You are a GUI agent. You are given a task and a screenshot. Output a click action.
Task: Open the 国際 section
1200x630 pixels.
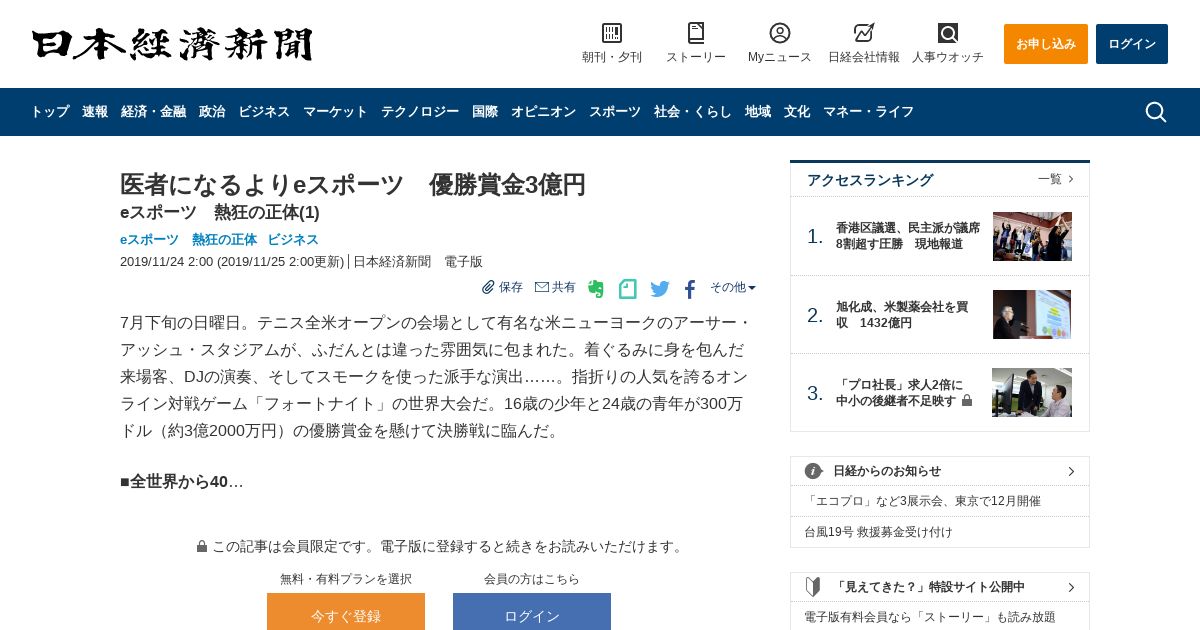pyautogui.click(x=485, y=112)
